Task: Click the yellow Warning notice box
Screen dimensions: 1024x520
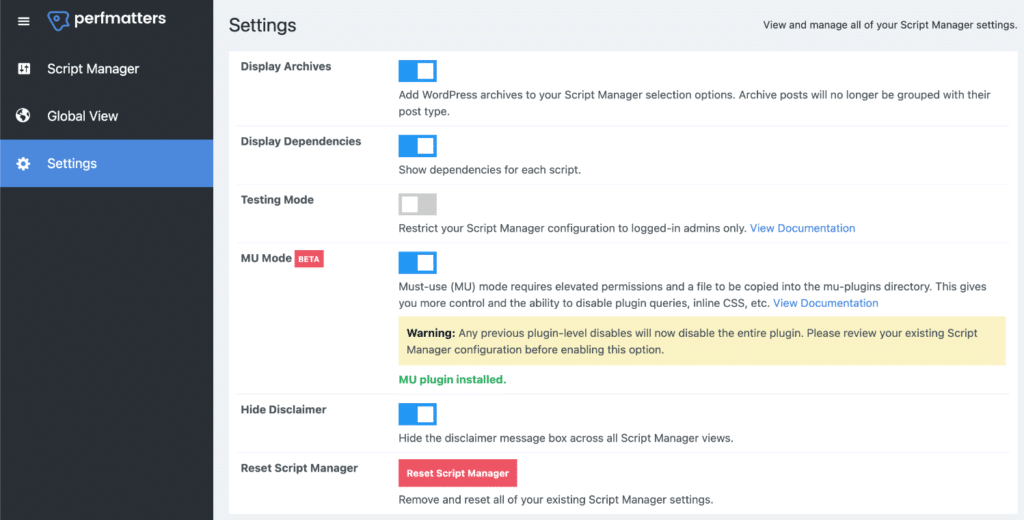Action: coord(701,341)
